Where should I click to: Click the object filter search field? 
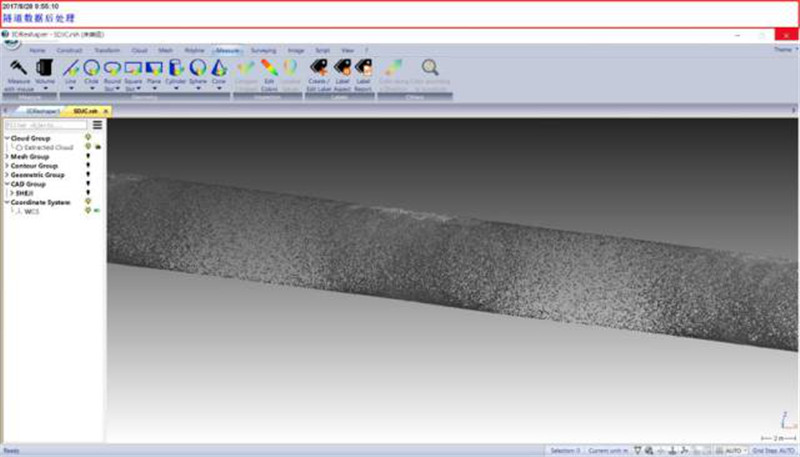[x=44, y=125]
